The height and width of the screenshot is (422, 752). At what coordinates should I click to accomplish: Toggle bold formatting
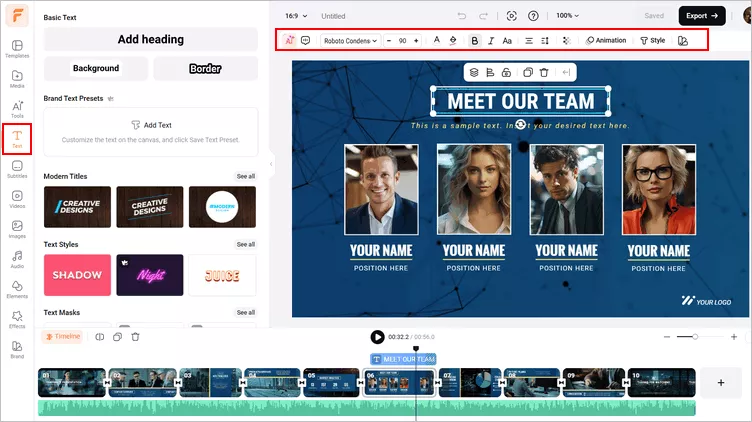(474, 41)
